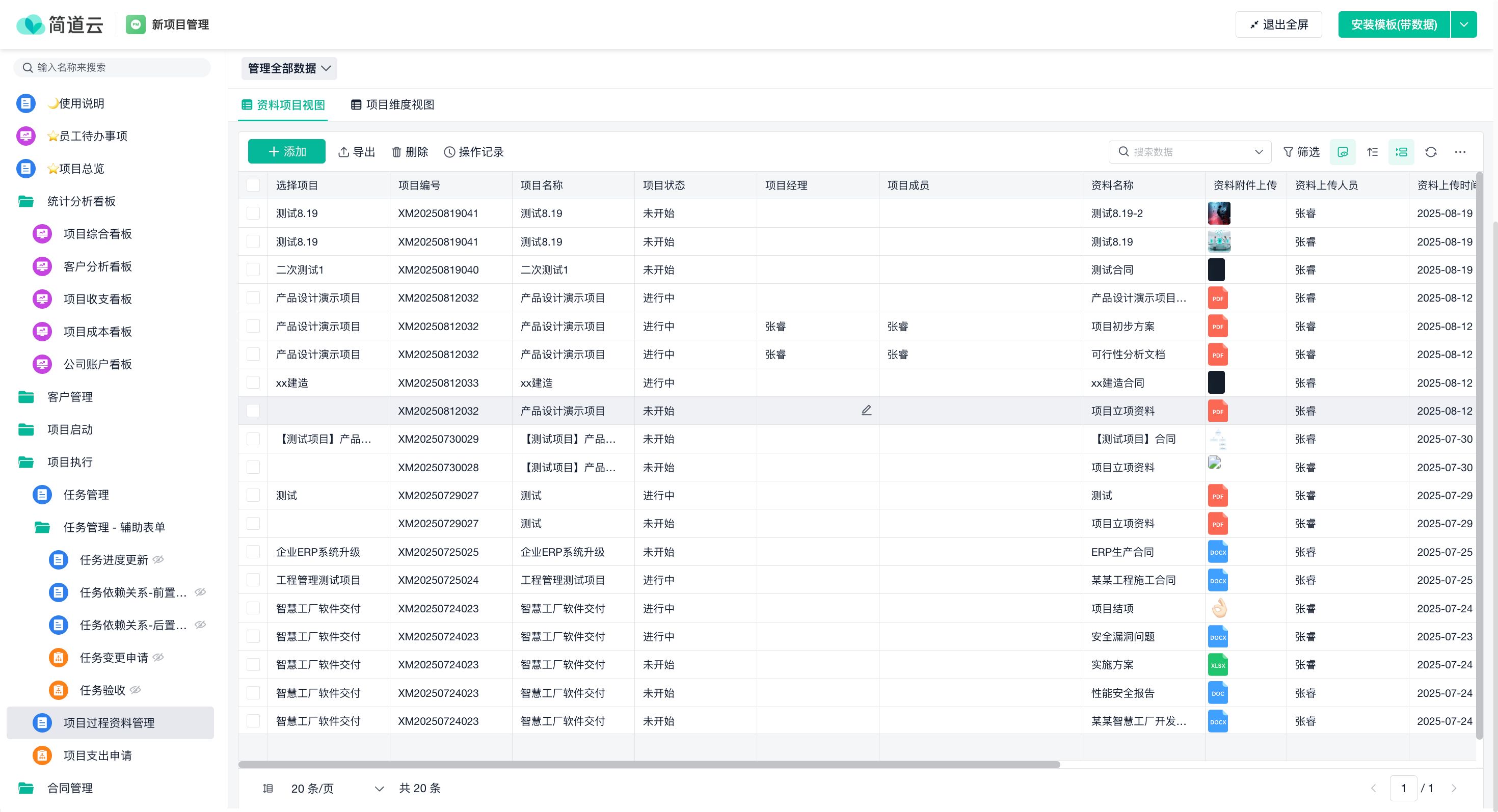The width and height of the screenshot is (1498, 812).
Task: Open the more options ellipsis menu
Action: pyautogui.click(x=1460, y=152)
